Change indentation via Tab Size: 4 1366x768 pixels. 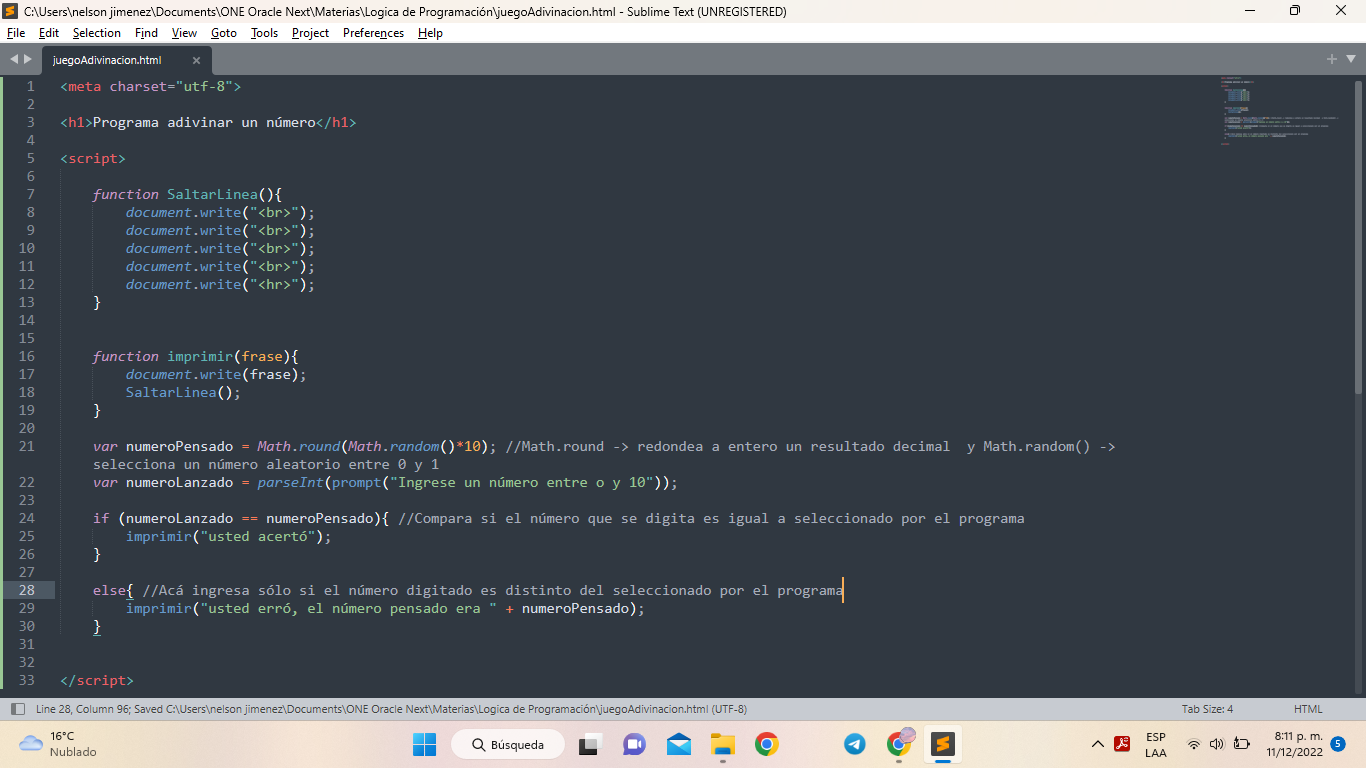coord(1207,709)
